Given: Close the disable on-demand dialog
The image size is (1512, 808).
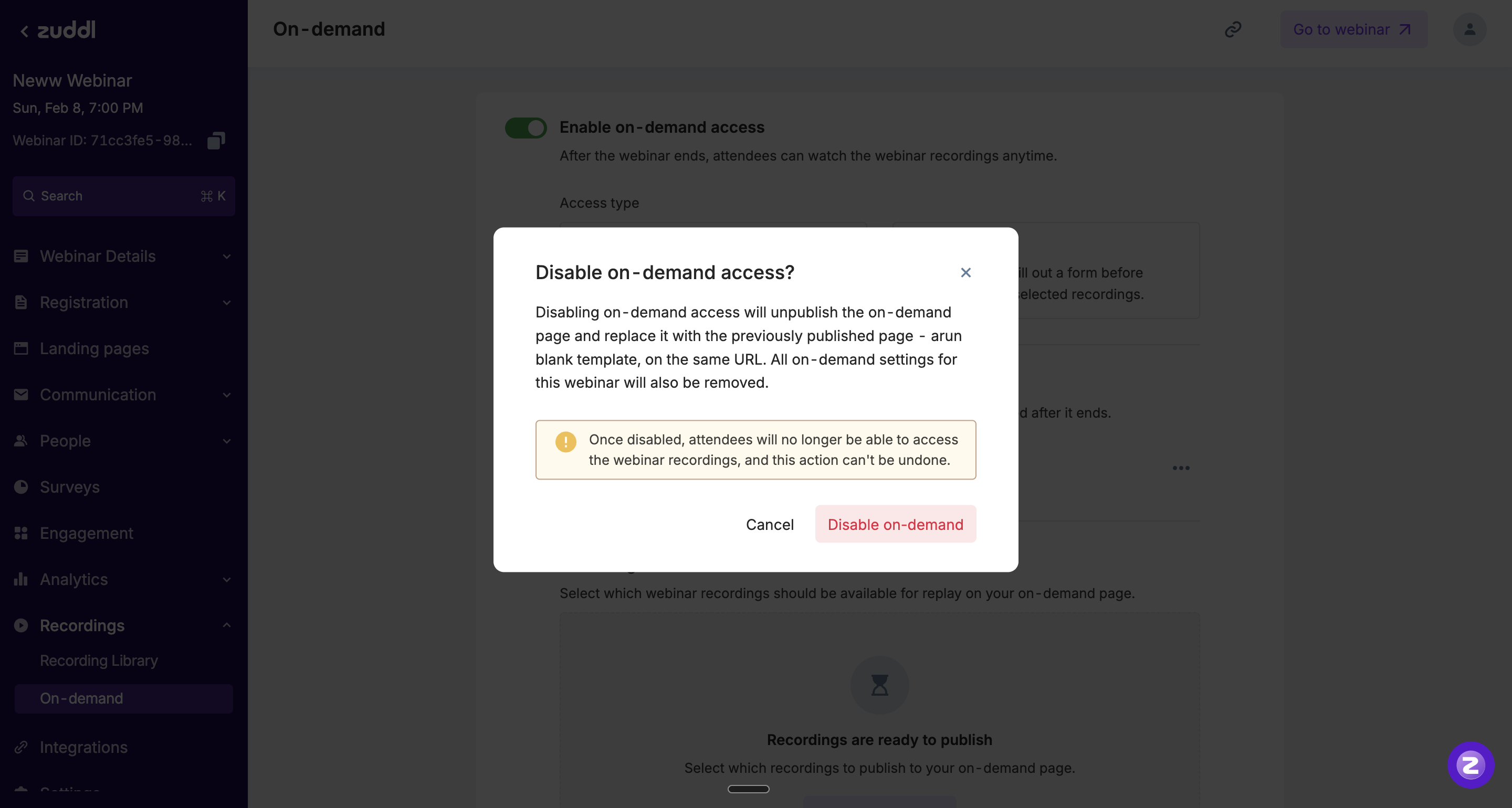Looking at the screenshot, I should tap(965, 272).
